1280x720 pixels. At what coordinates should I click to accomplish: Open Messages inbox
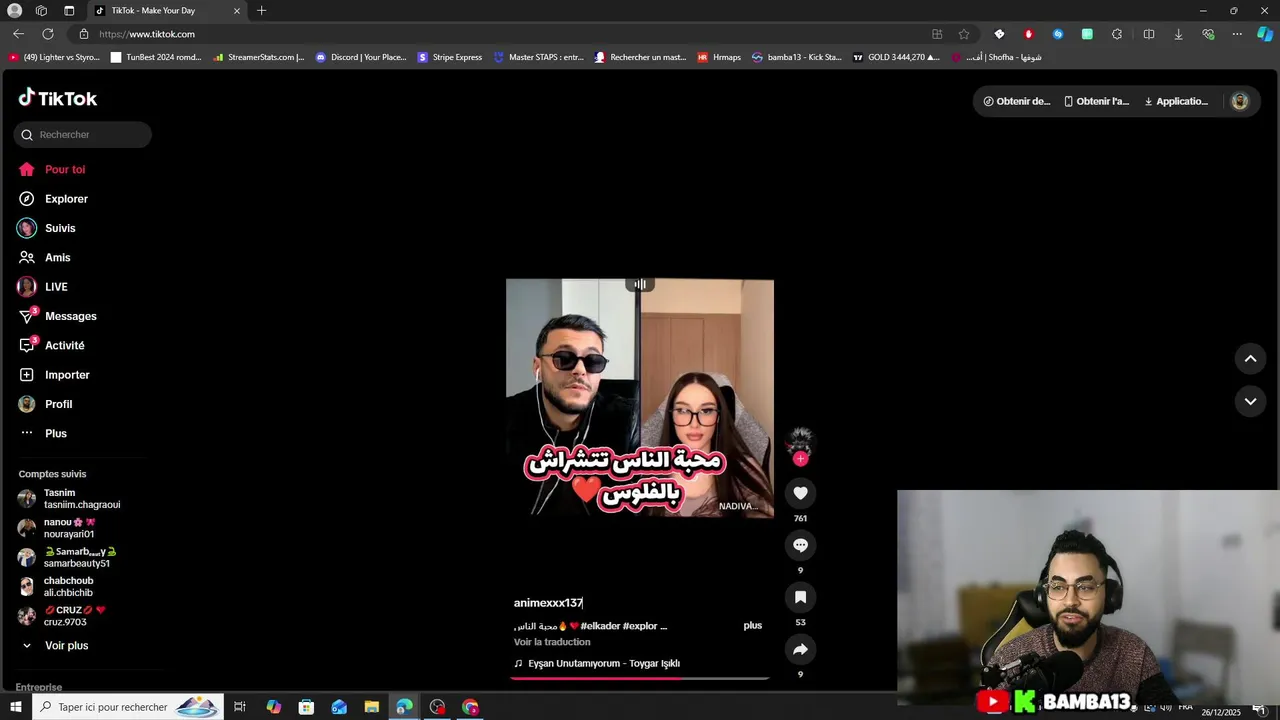point(58,316)
